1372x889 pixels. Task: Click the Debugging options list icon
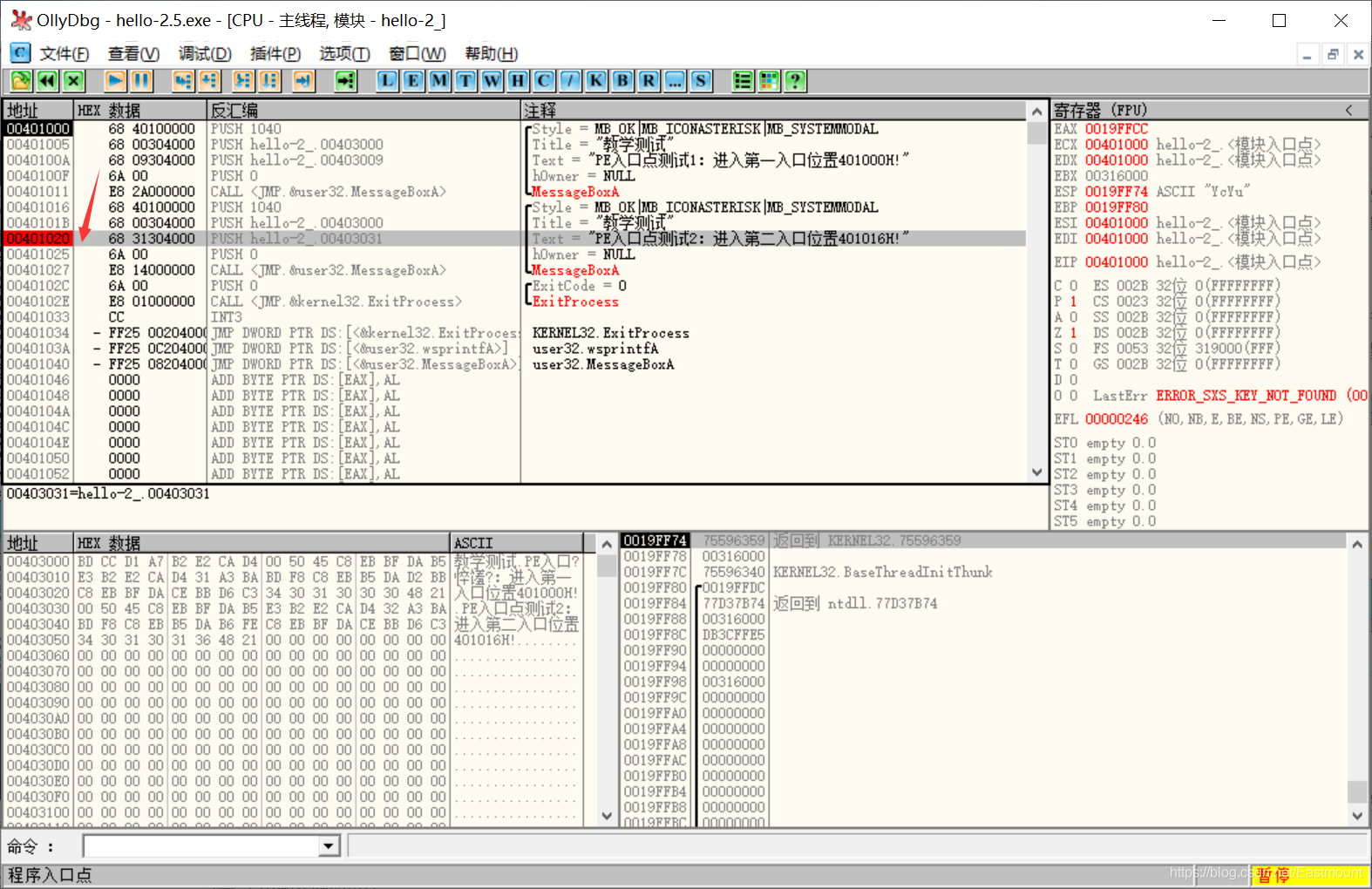pyautogui.click(x=743, y=81)
